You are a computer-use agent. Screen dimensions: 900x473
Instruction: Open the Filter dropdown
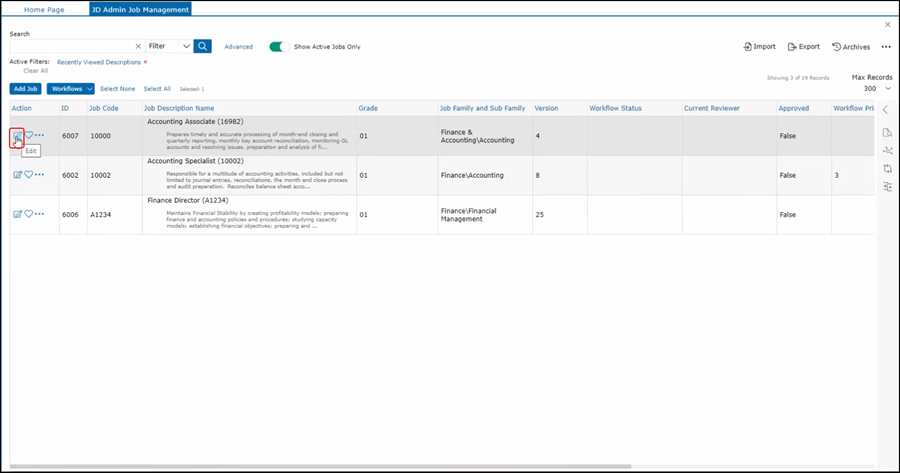169,46
